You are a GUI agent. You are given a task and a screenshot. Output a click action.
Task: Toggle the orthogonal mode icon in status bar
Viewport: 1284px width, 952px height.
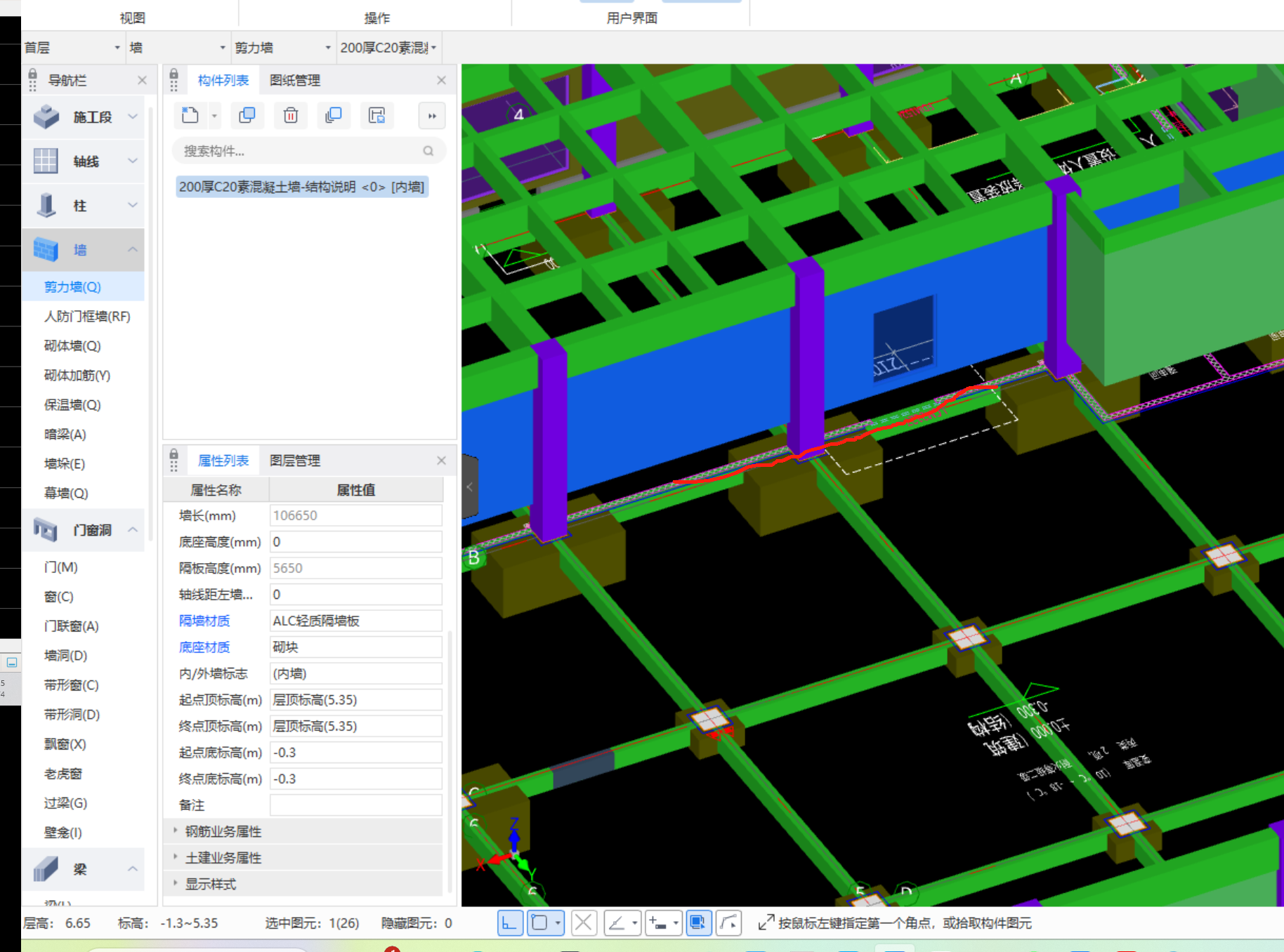(510, 923)
